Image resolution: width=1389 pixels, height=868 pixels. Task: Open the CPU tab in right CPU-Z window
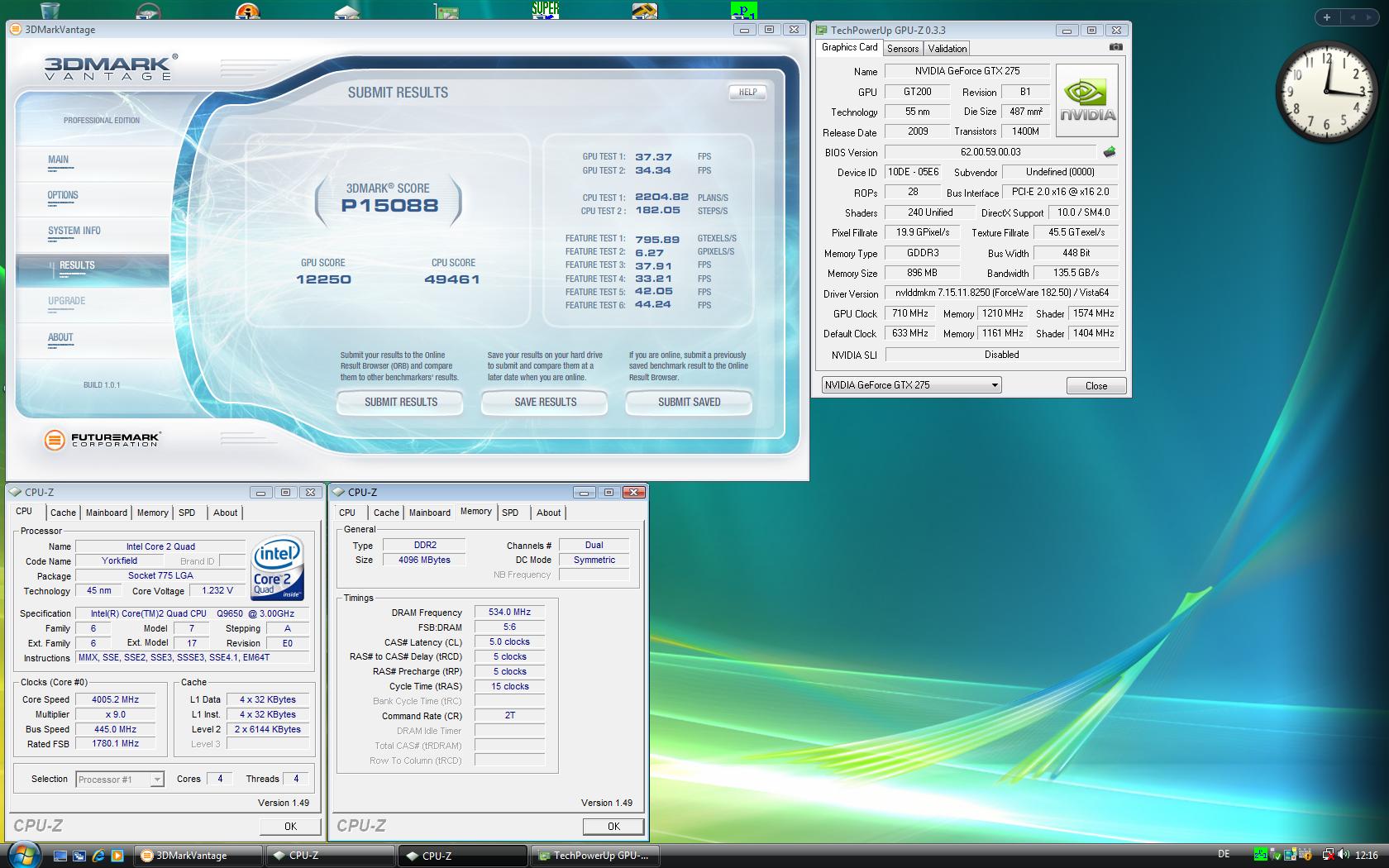coord(347,513)
